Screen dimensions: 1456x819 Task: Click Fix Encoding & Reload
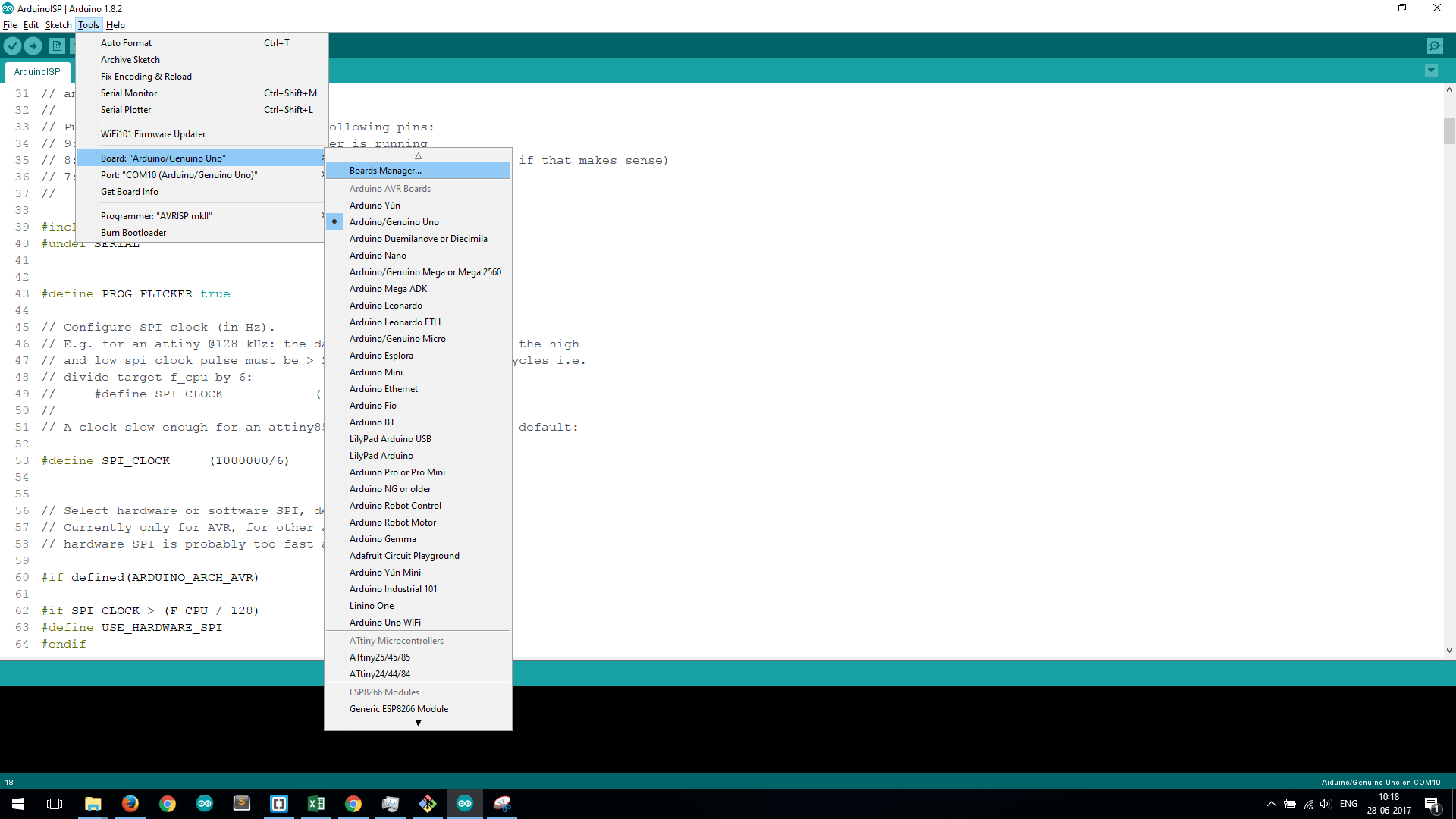pos(202,77)
